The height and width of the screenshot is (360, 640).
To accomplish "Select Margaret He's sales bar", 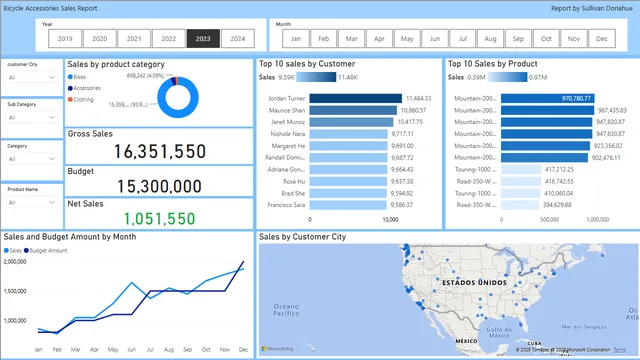I will click(x=349, y=146).
